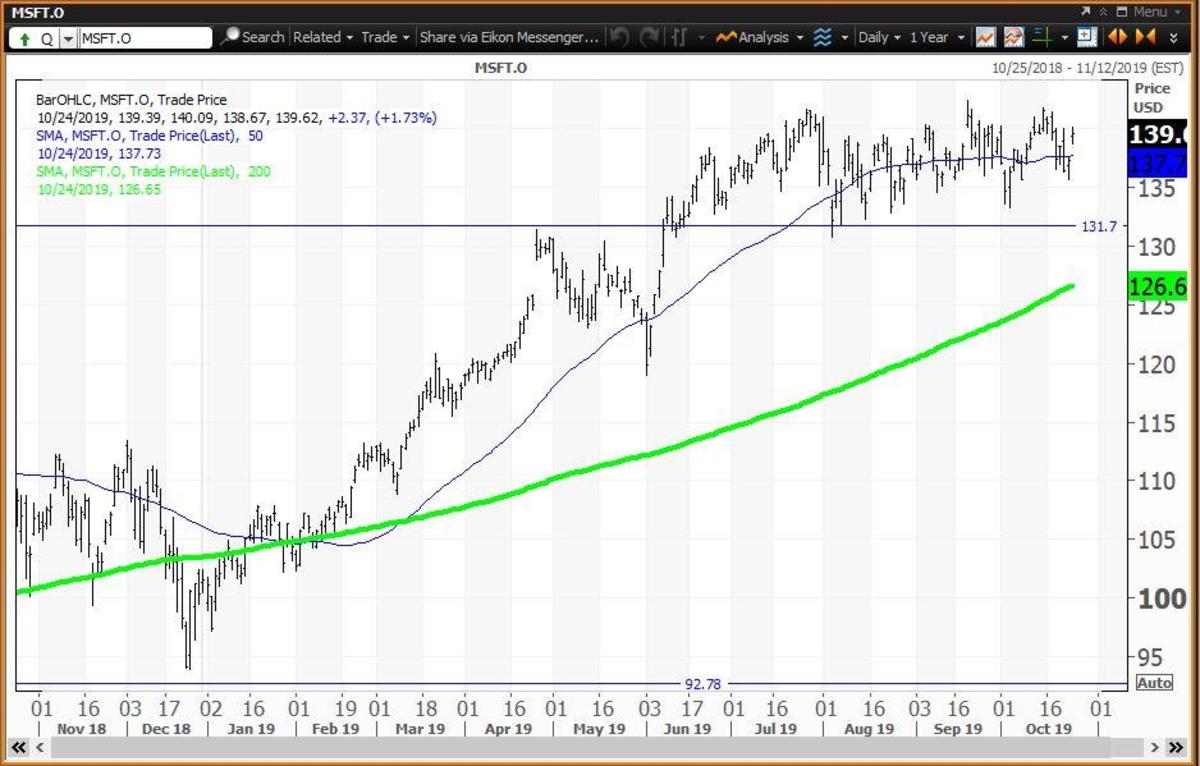Image resolution: width=1200 pixels, height=766 pixels.
Task: Open the dropdown beside the Q symbol
Action: [x=68, y=38]
